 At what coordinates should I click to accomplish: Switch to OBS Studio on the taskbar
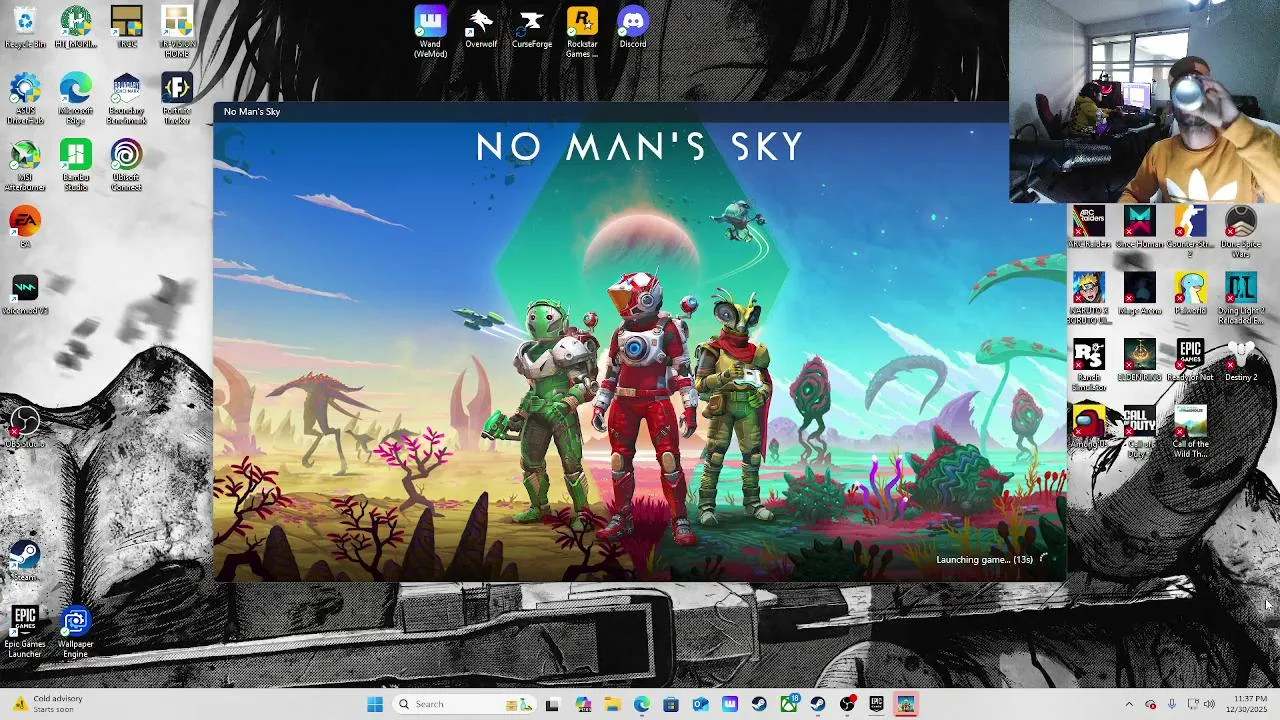pos(848,704)
